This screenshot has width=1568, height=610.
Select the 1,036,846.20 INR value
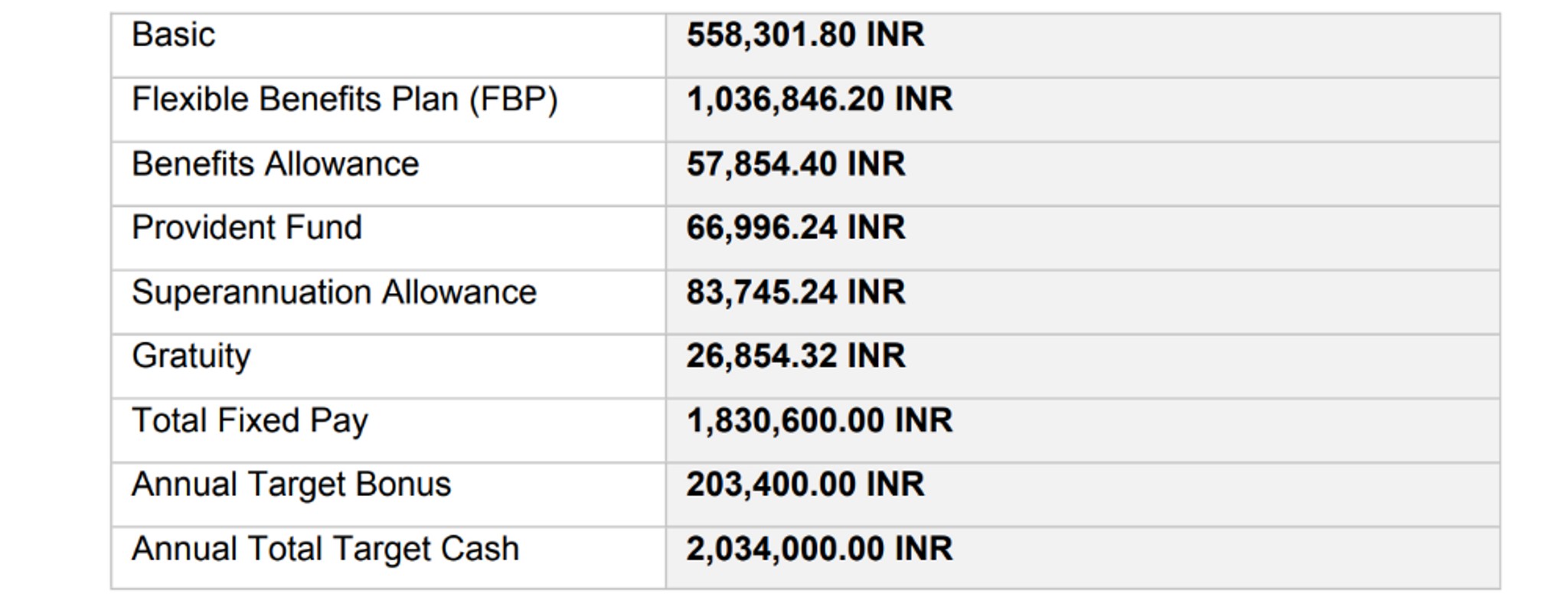[x=819, y=99]
